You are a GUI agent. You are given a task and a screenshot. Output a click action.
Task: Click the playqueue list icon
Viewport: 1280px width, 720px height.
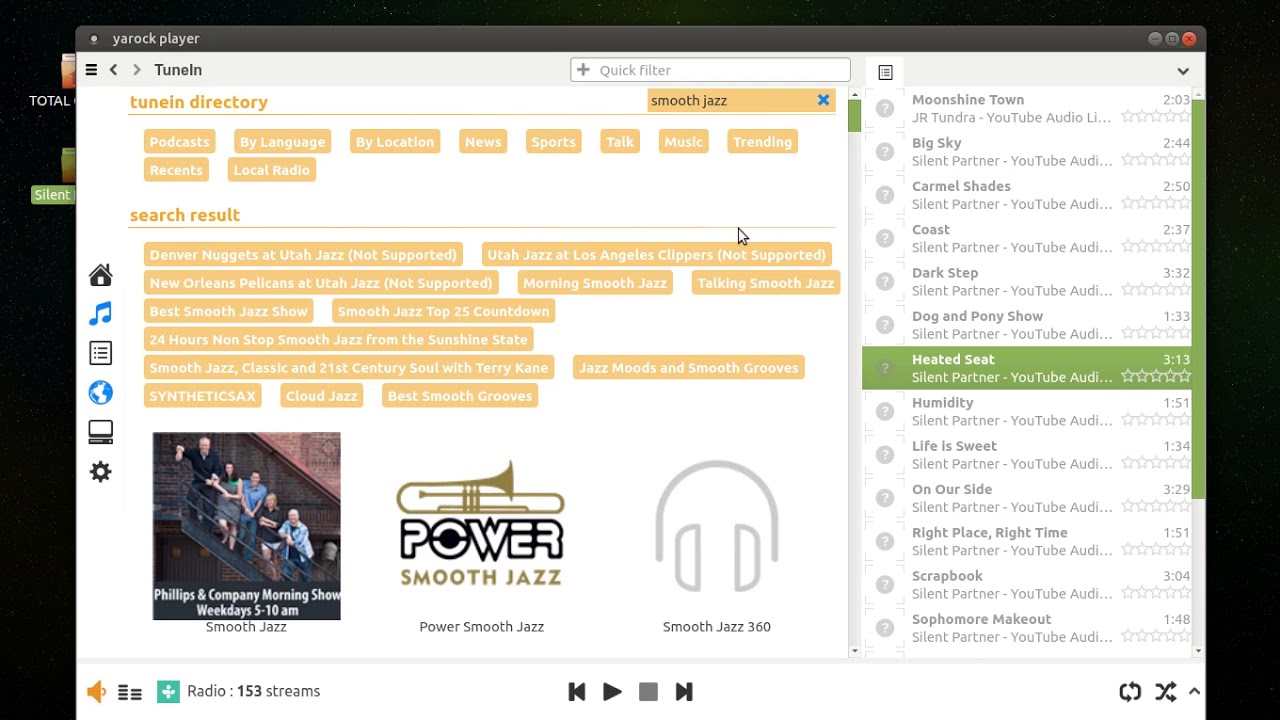click(885, 72)
